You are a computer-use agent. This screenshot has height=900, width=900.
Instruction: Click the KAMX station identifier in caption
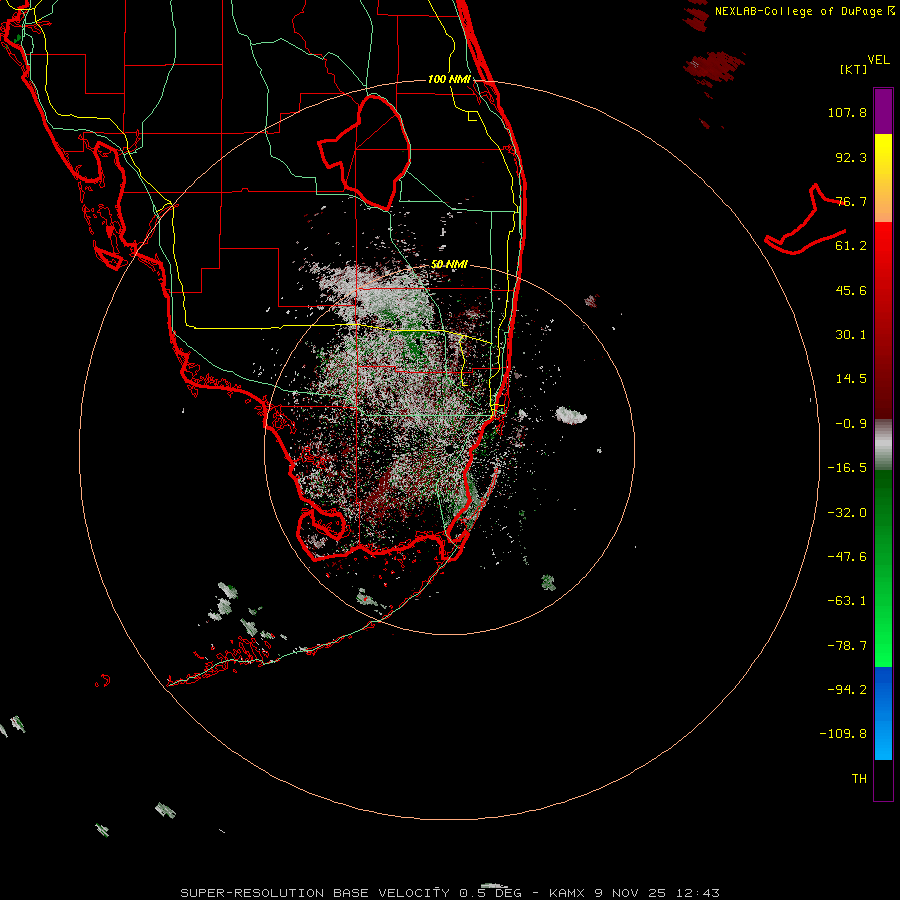point(567,893)
